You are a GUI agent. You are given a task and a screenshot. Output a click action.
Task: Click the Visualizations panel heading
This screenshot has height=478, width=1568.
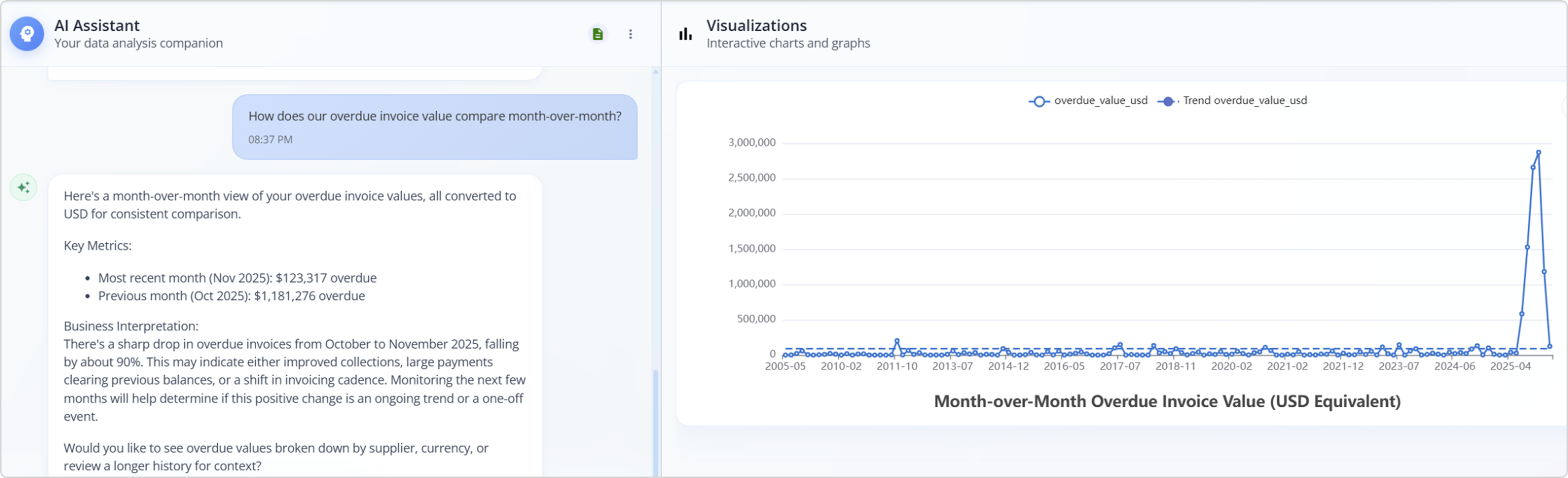click(756, 26)
